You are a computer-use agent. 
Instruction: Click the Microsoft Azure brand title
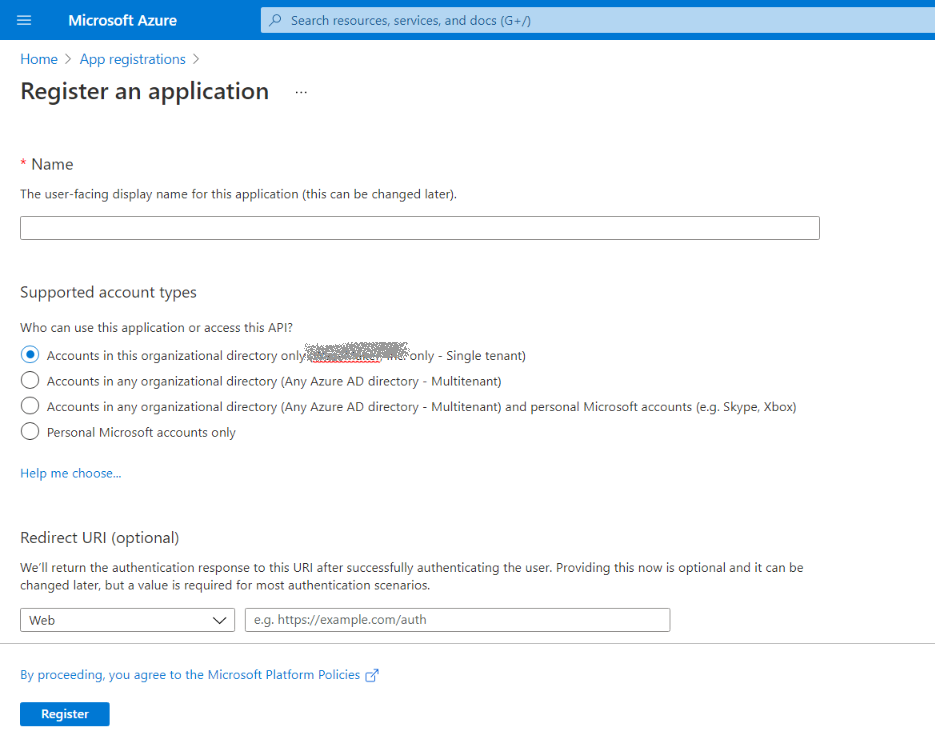point(122,20)
